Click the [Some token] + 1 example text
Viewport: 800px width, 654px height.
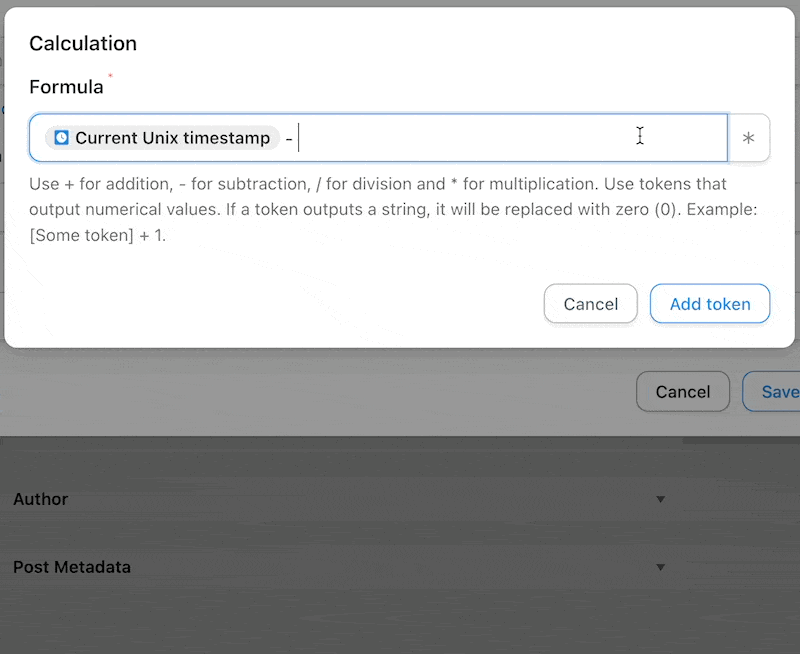97,235
